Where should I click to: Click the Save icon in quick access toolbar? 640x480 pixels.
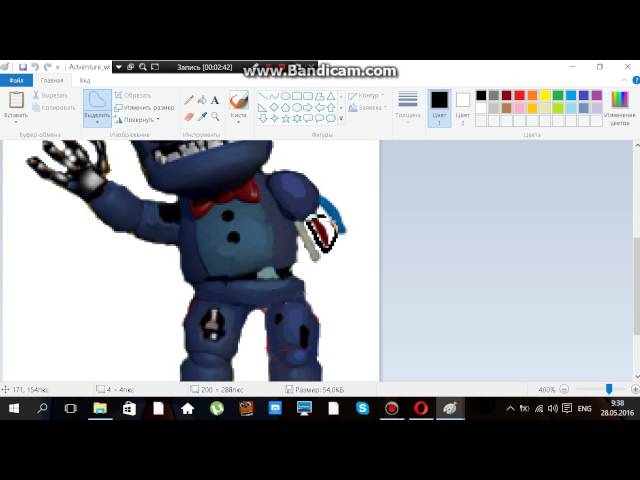23,67
